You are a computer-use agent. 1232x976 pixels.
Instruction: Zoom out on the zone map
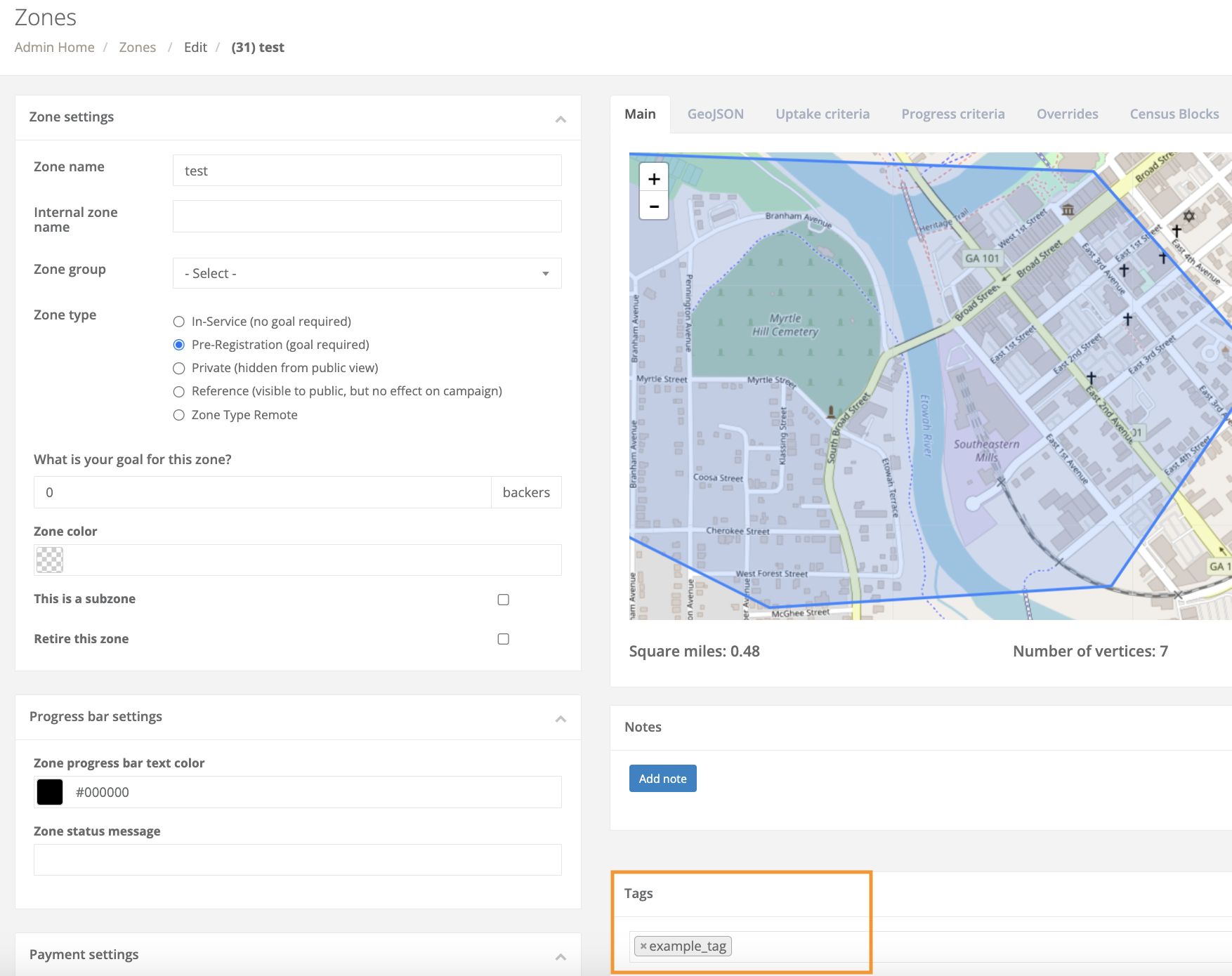(654, 206)
